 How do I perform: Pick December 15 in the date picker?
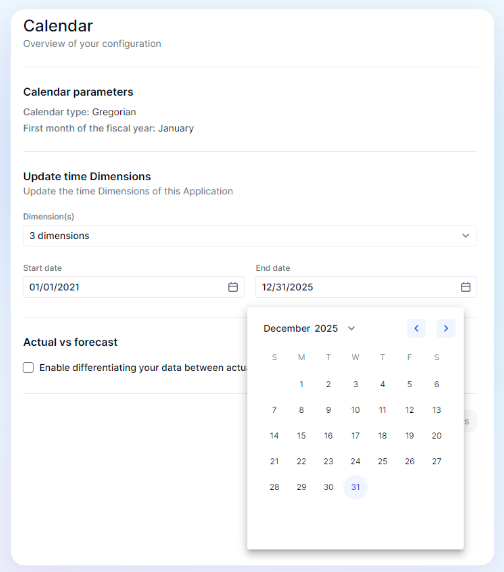point(301,436)
